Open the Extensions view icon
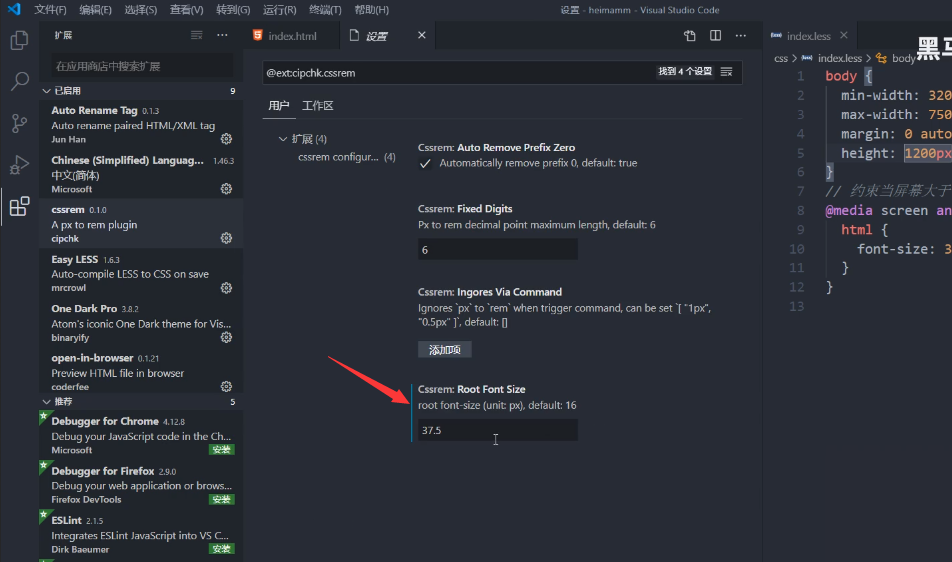 pyautogui.click(x=19, y=206)
